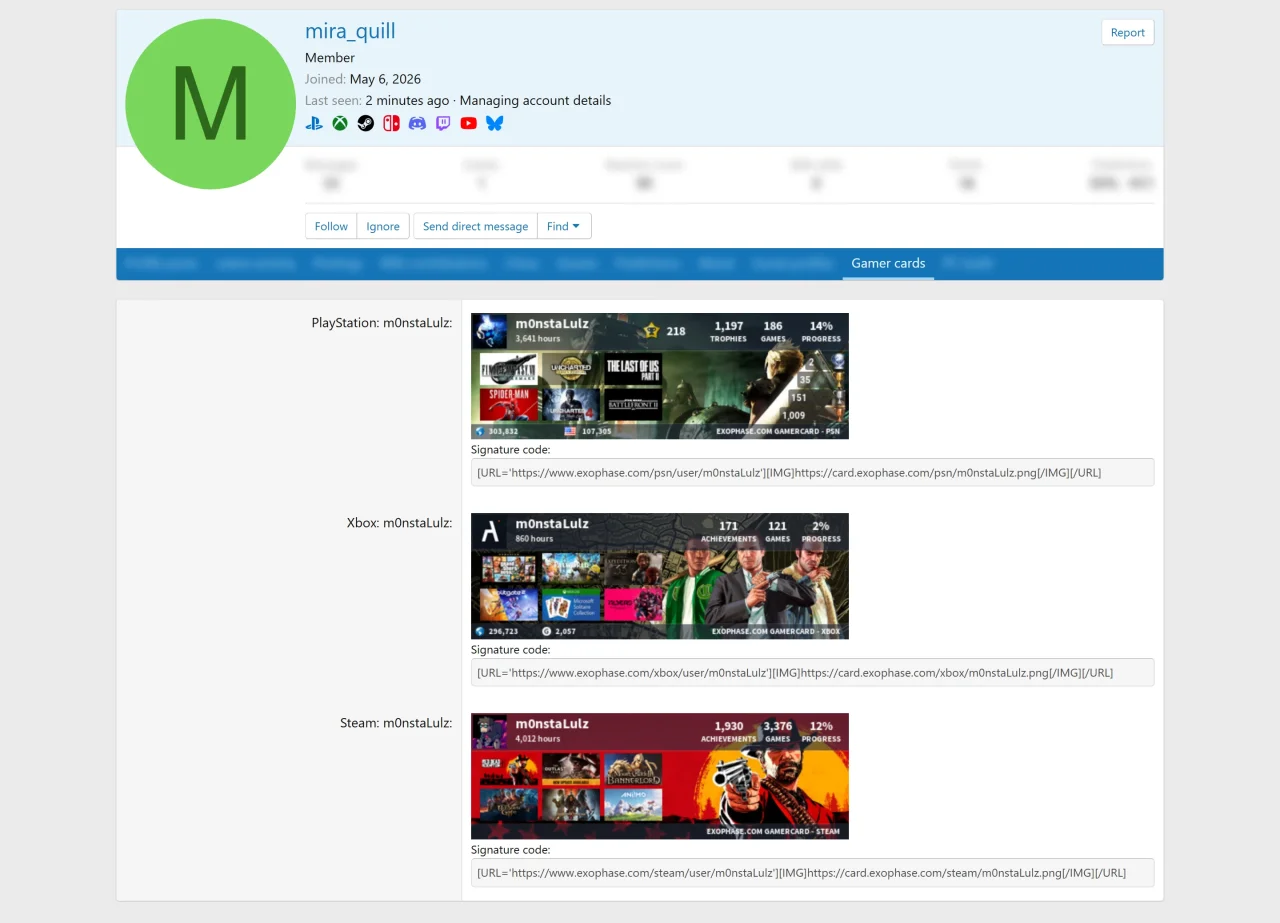Open the Xbox gamercard image

660,576
